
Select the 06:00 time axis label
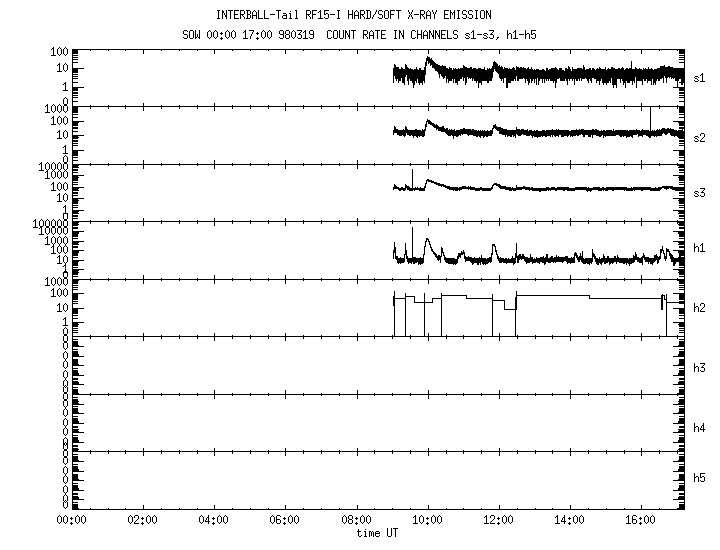[285, 520]
